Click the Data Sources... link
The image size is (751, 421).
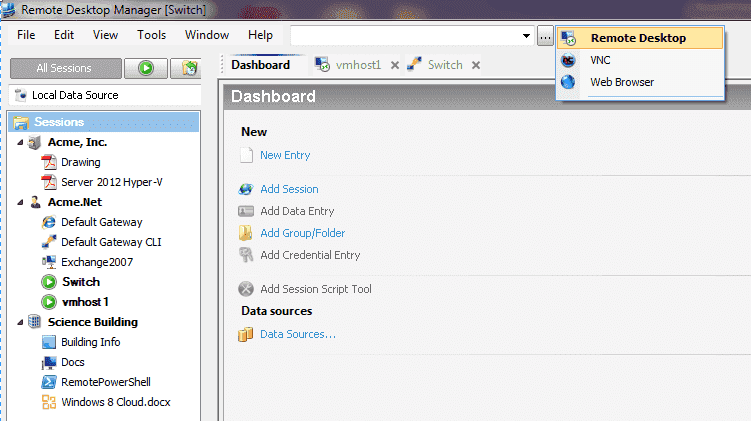[x=297, y=334]
